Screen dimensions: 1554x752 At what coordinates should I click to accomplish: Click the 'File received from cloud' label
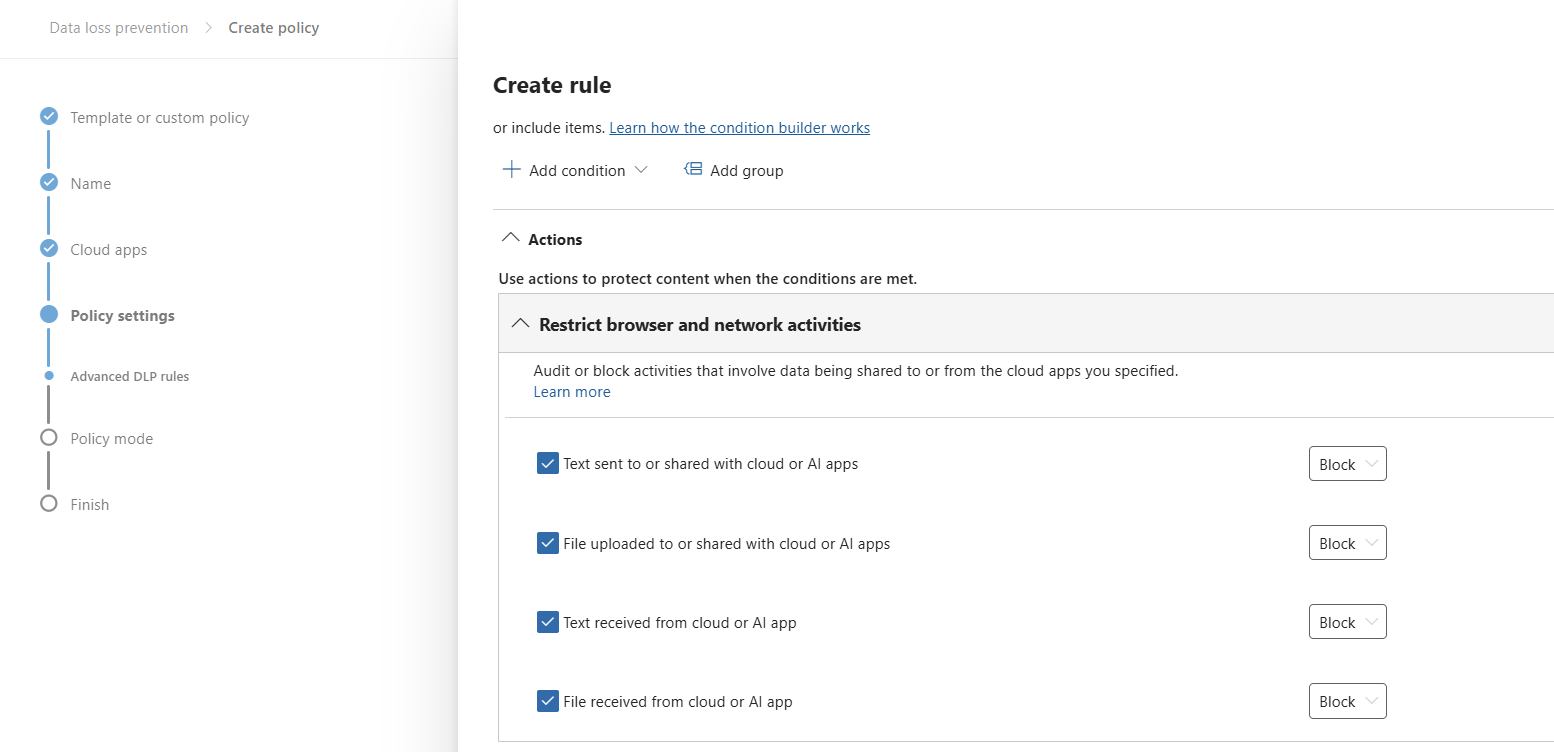(678, 702)
